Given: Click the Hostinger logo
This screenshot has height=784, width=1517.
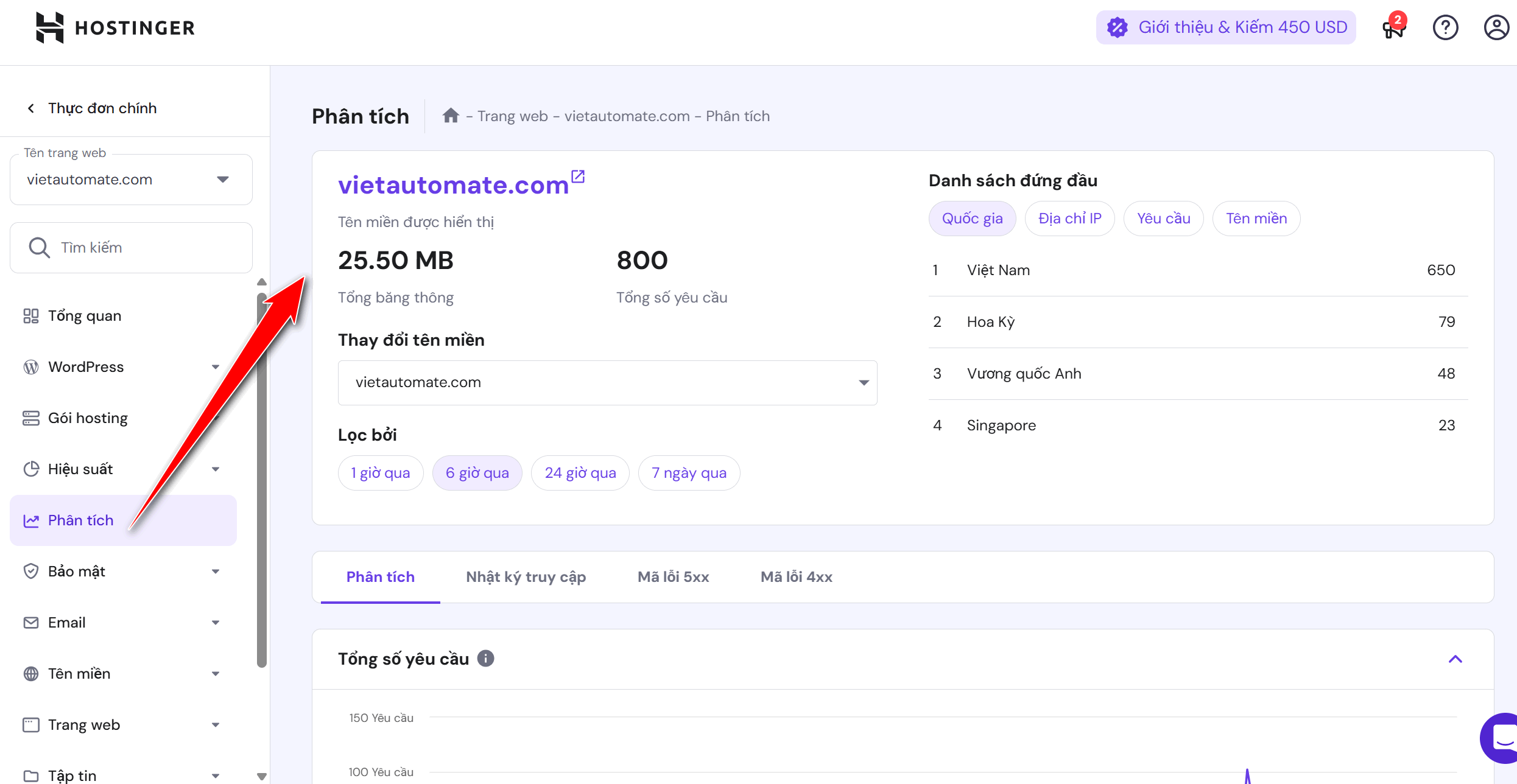Looking at the screenshot, I should (115, 27).
